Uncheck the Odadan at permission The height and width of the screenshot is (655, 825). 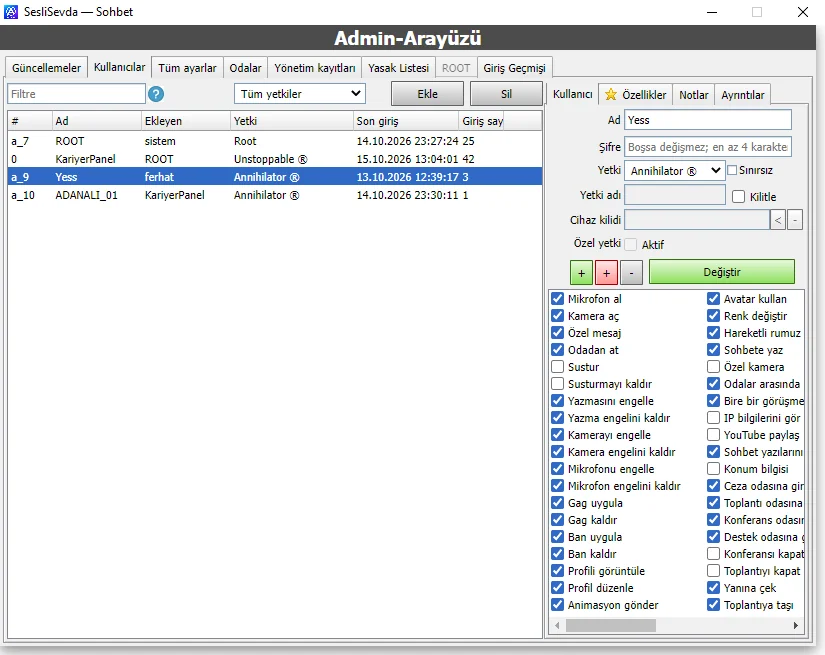557,349
